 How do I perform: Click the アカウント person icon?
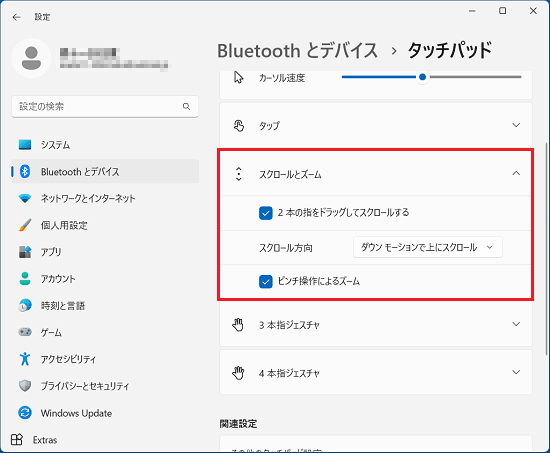25,279
